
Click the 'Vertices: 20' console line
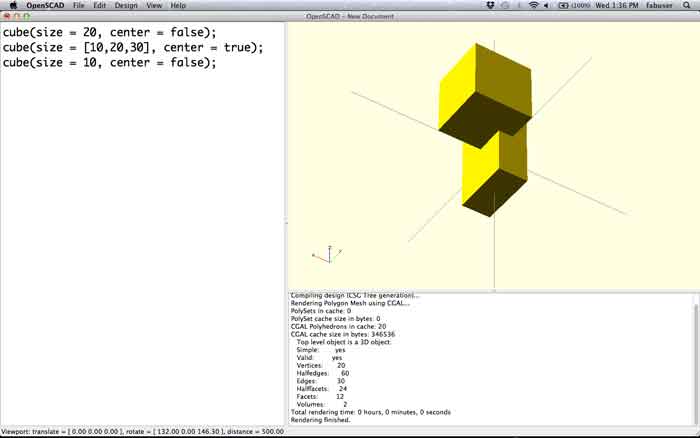[x=321, y=365]
